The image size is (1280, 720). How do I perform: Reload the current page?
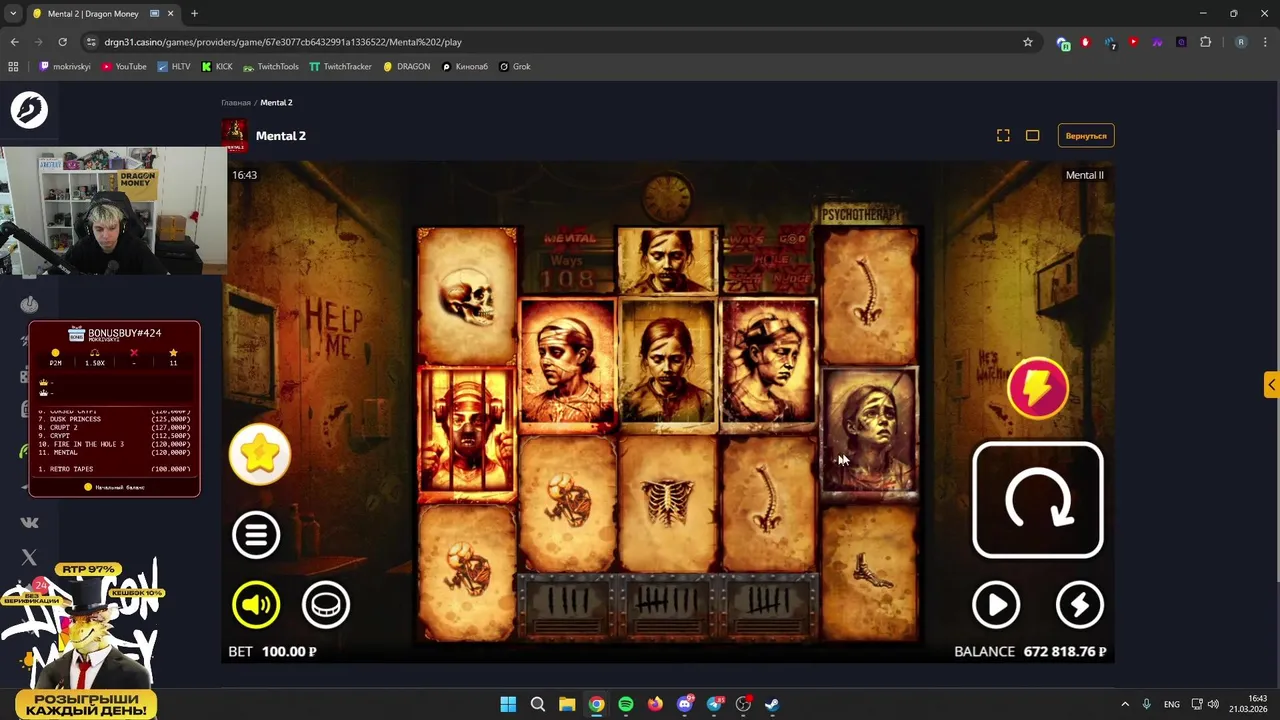pos(62,42)
